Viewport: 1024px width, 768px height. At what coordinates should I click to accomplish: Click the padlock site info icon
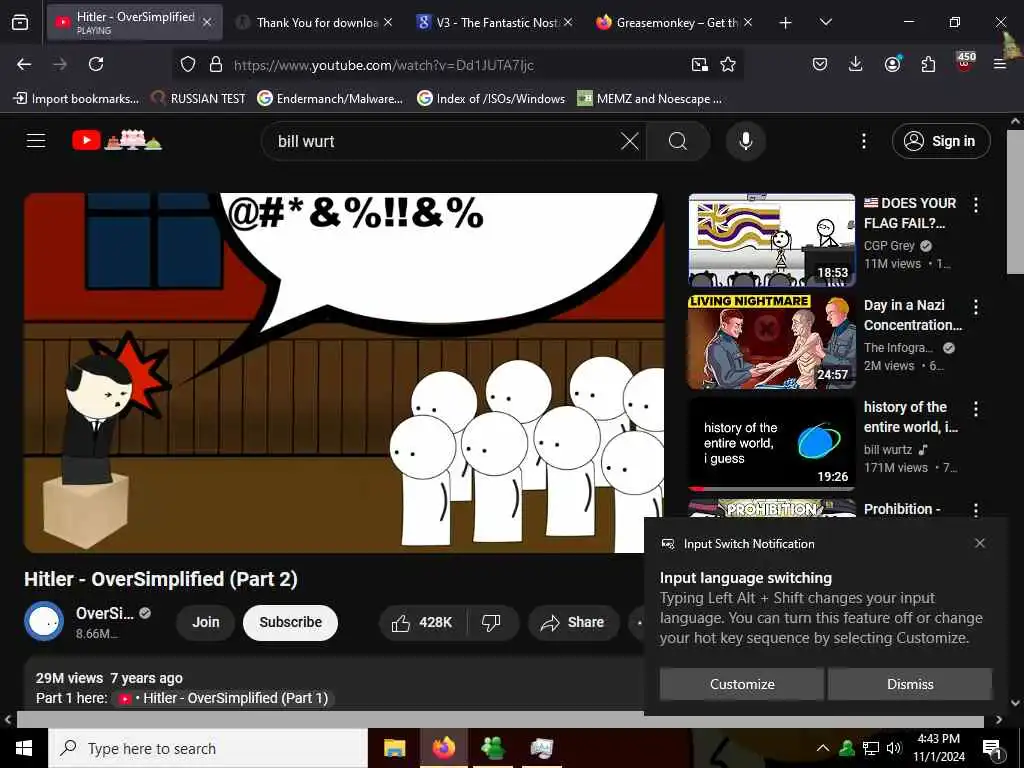[x=216, y=64]
